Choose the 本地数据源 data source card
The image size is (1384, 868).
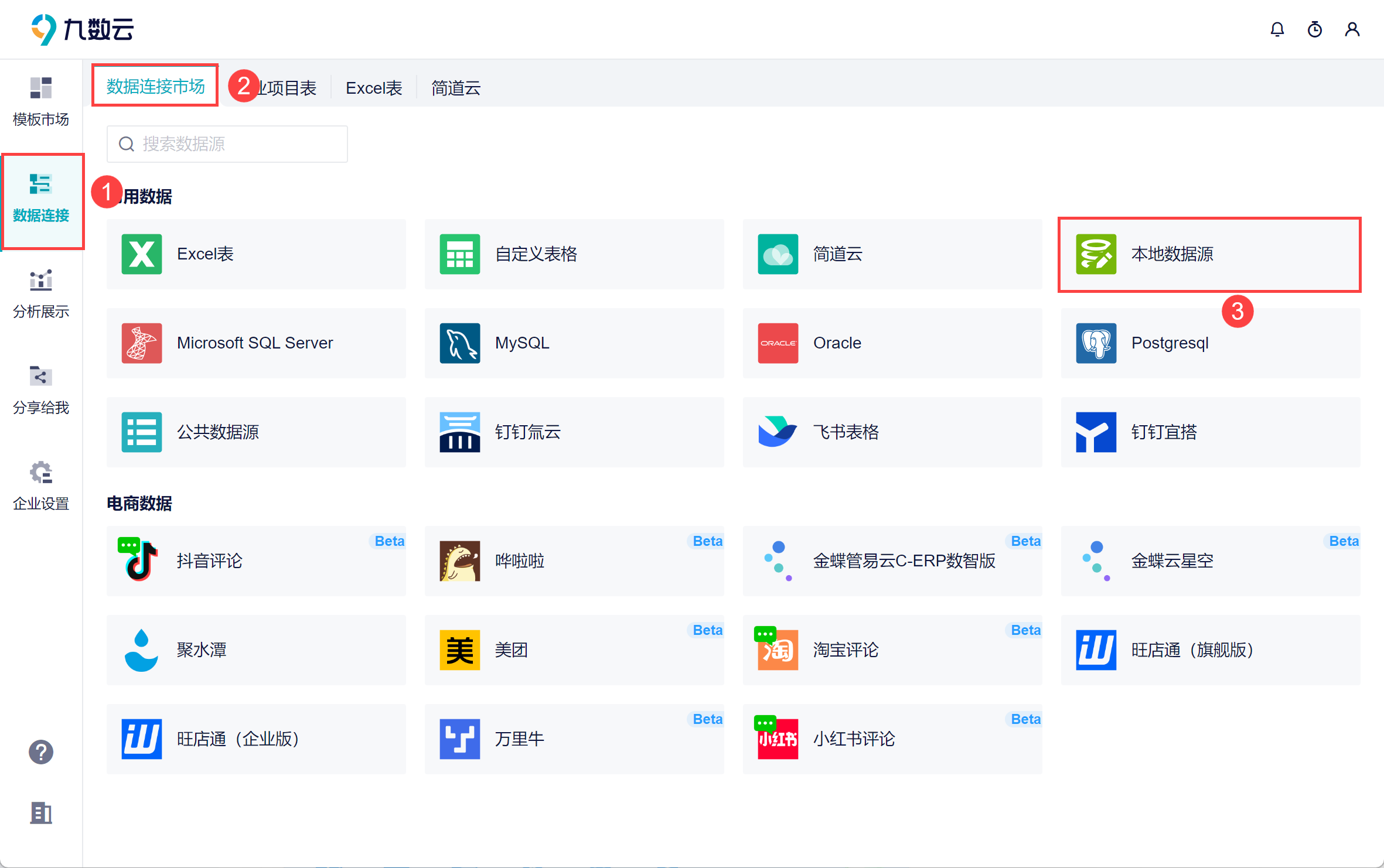tap(1209, 254)
